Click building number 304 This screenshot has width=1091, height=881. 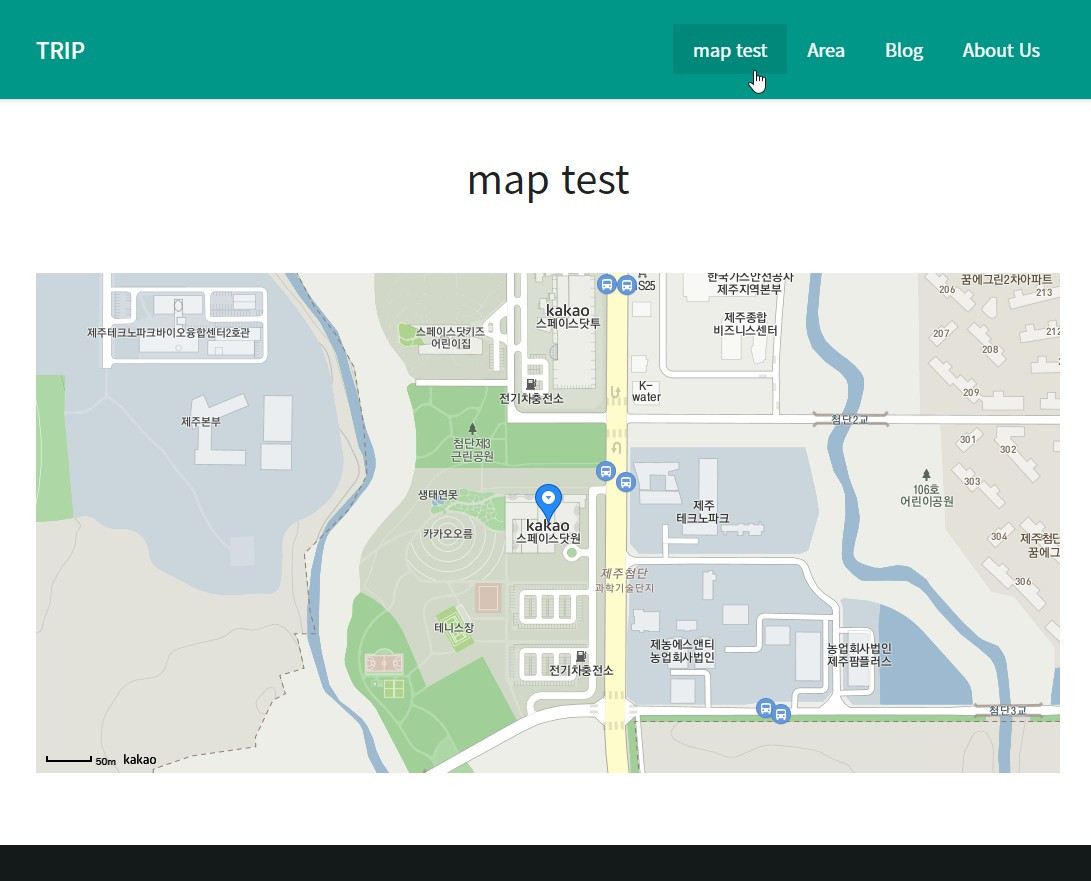point(999,537)
